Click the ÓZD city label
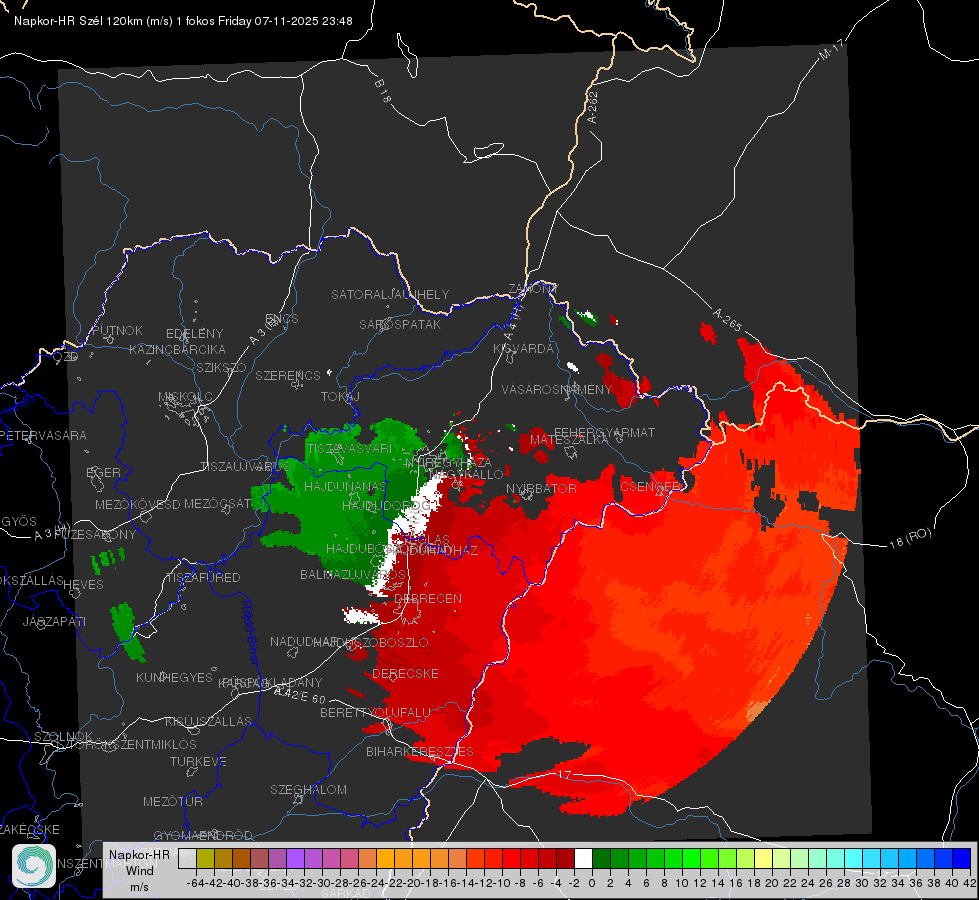 66,357
